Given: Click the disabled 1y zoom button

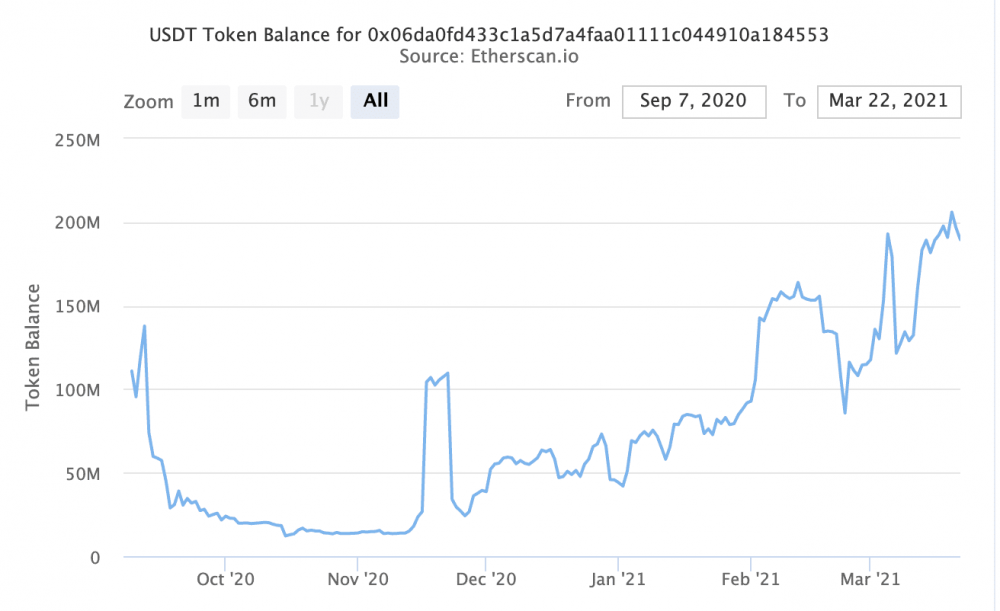Looking at the screenshot, I should click(x=319, y=101).
